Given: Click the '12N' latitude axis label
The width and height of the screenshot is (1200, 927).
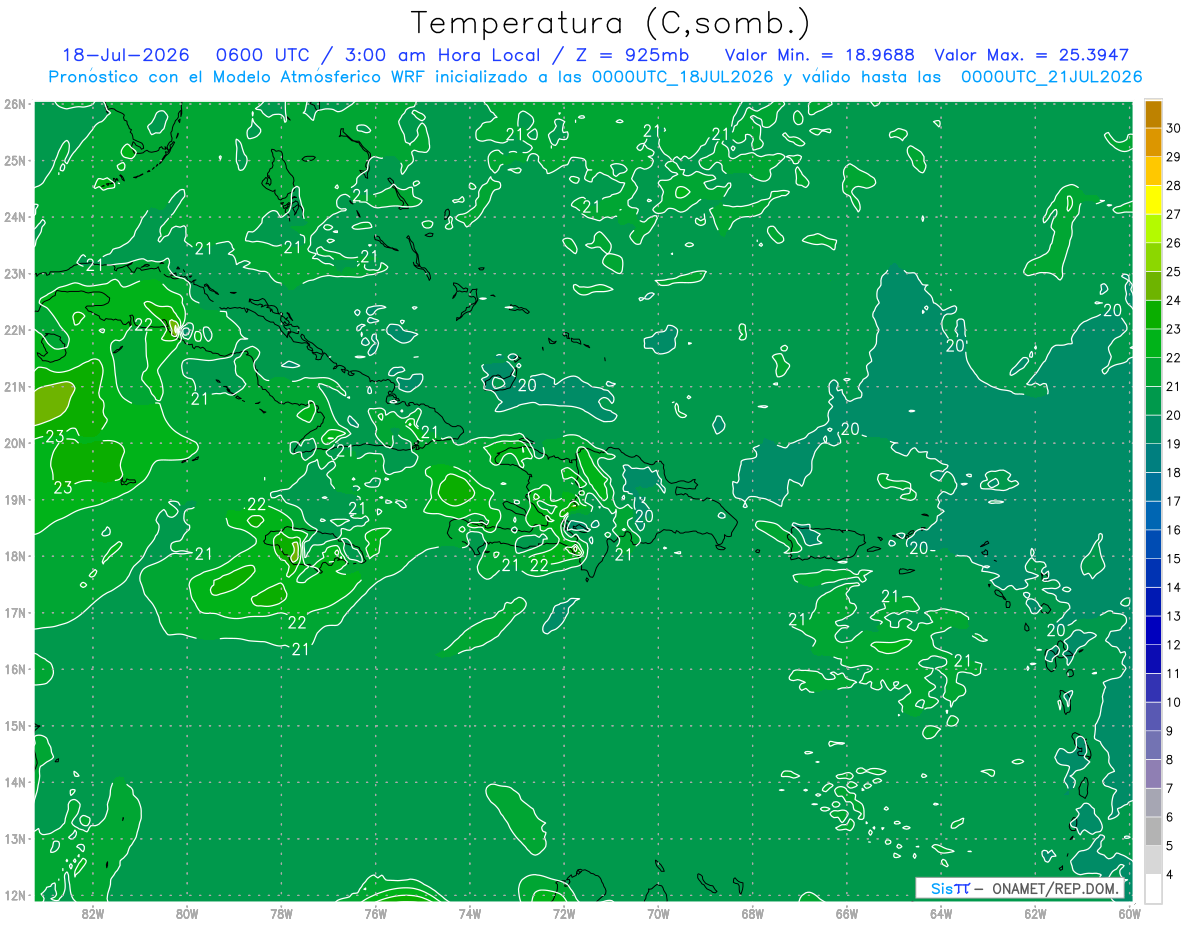Looking at the screenshot, I should coord(14,895).
